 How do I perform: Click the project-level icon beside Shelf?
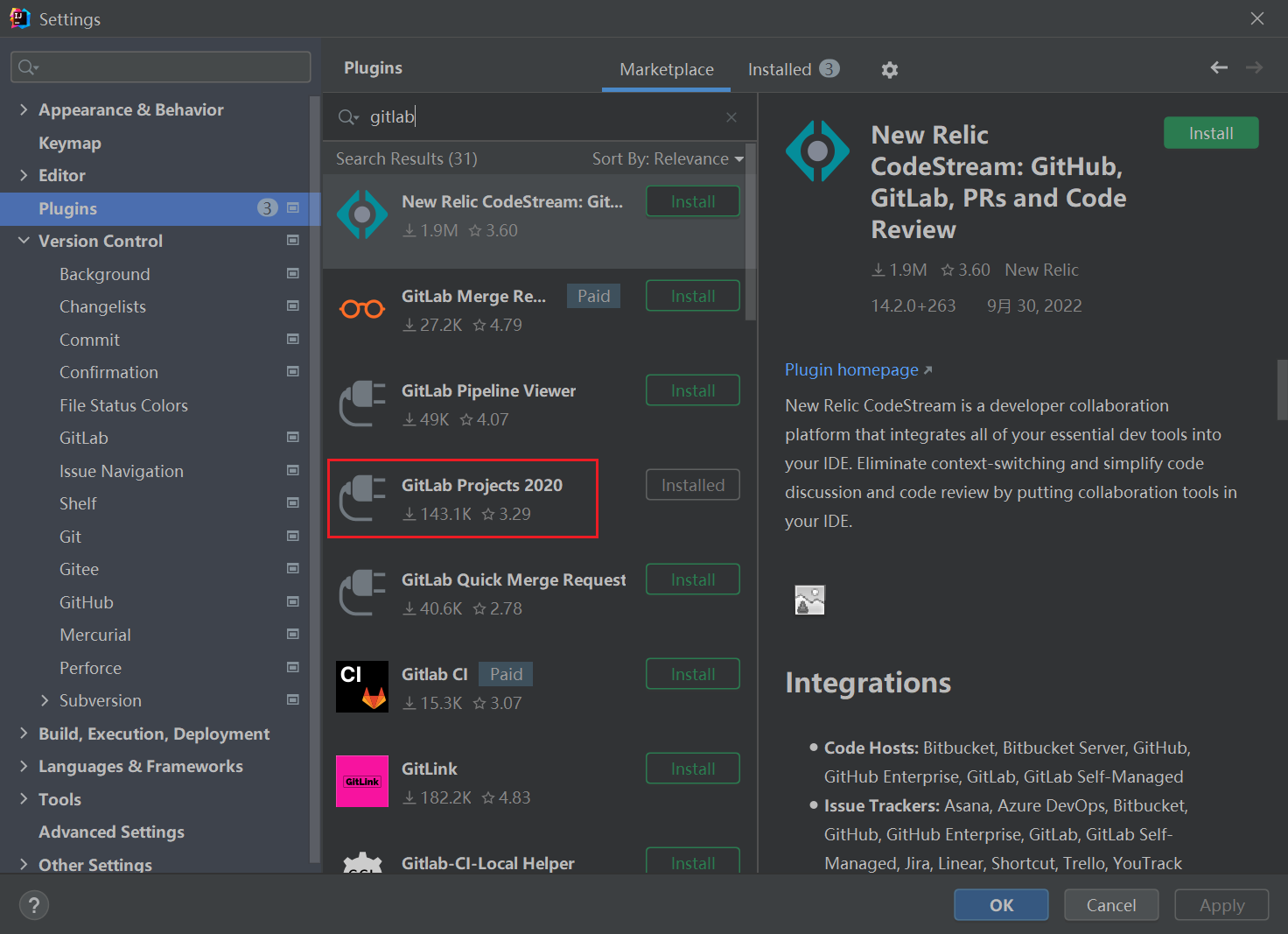coord(293,502)
